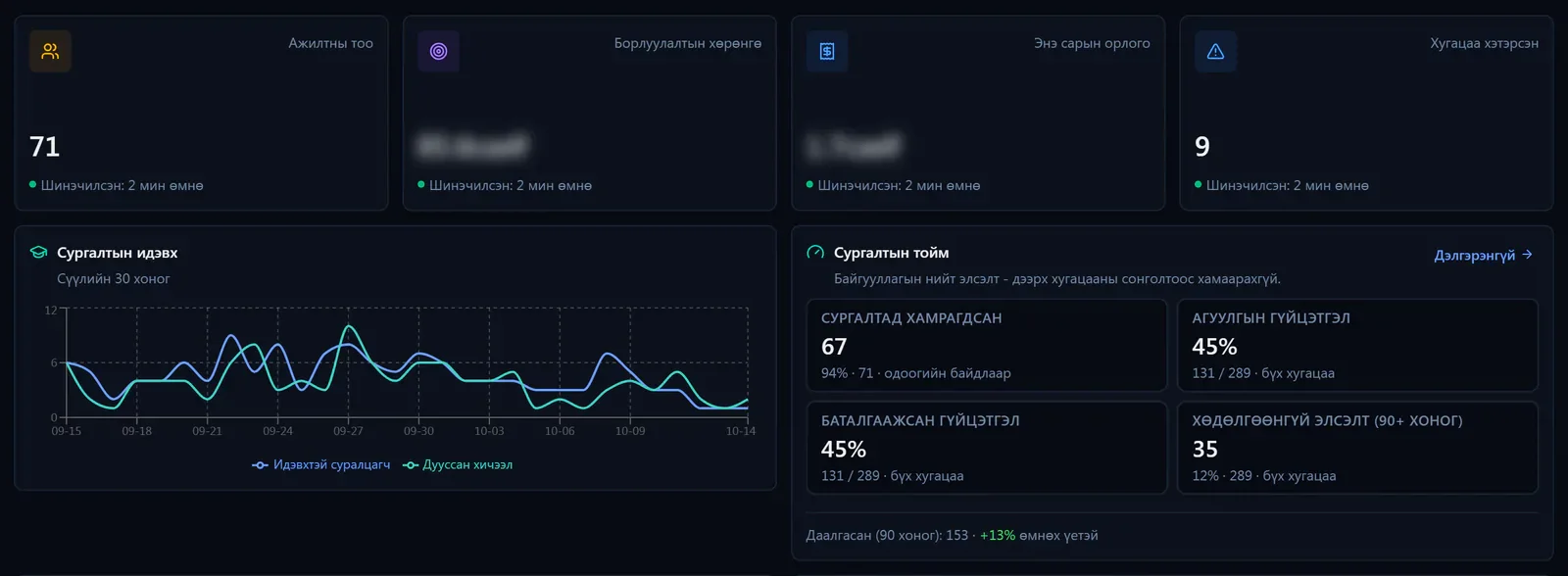1568x576 pixels.
Task: Click the Байгууллагын нийт элсэлт description text
Action: [x=1057, y=279]
